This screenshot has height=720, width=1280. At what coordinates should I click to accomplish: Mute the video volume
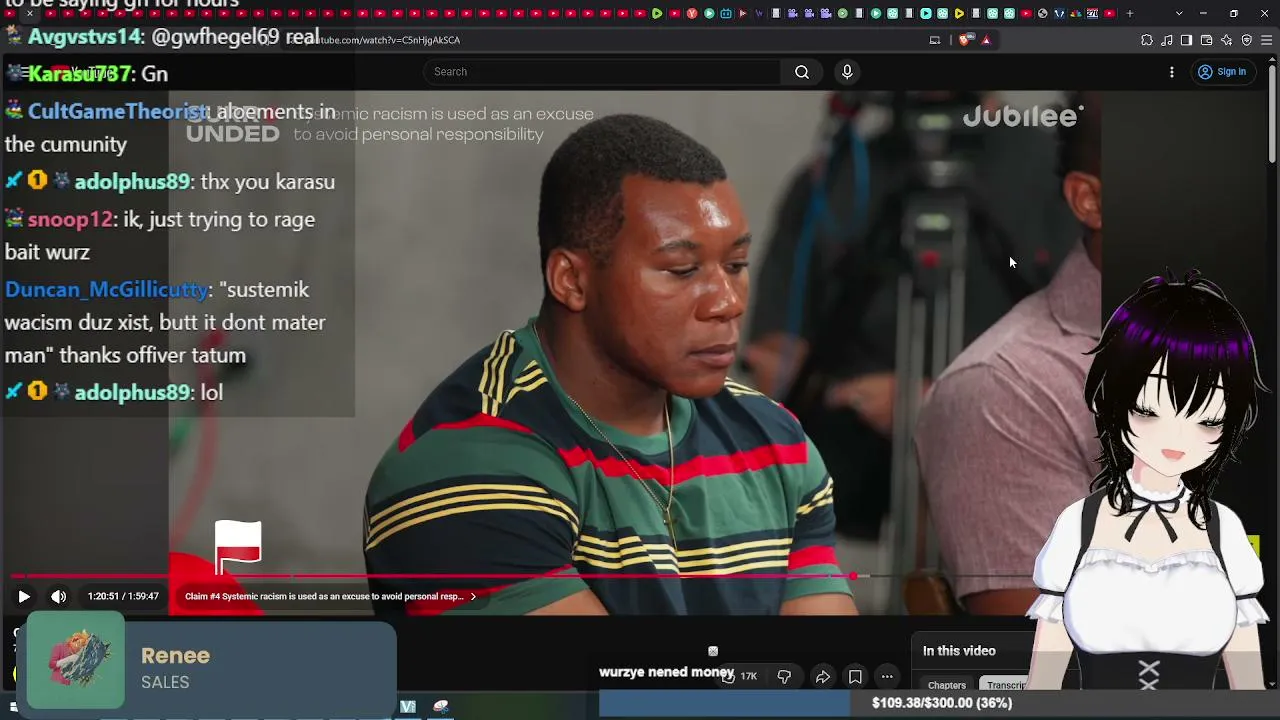click(x=59, y=597)
